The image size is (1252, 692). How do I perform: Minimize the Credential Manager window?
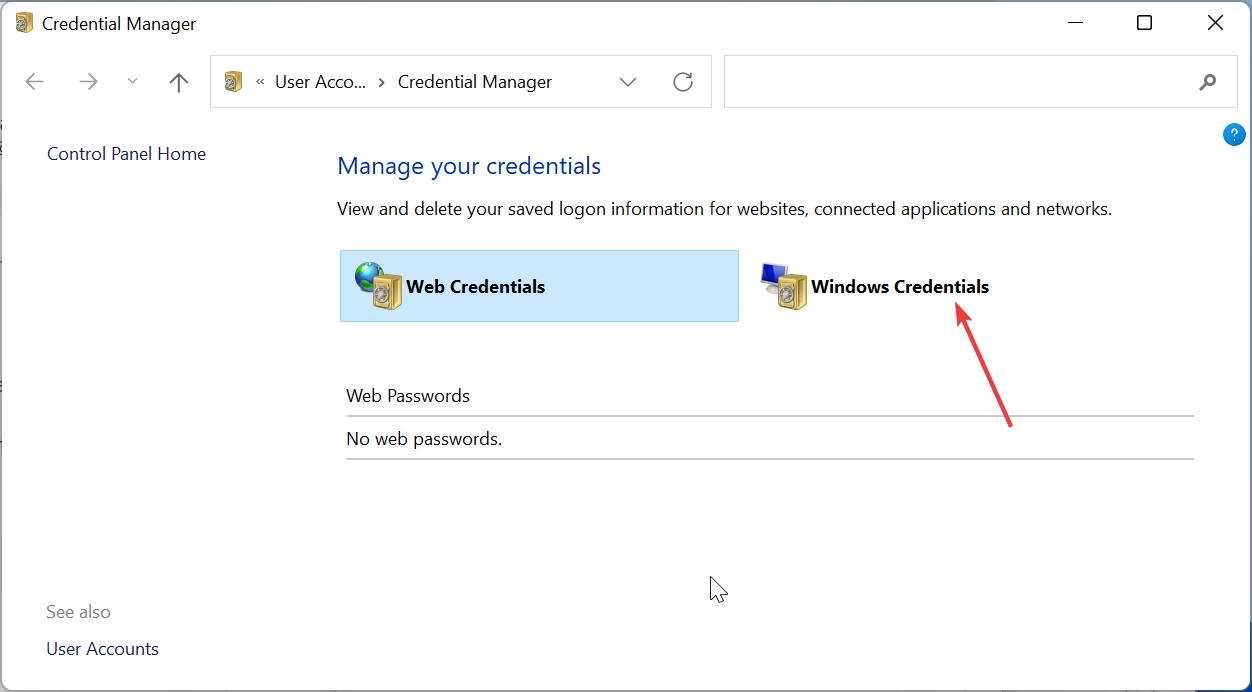(1075, 23)
